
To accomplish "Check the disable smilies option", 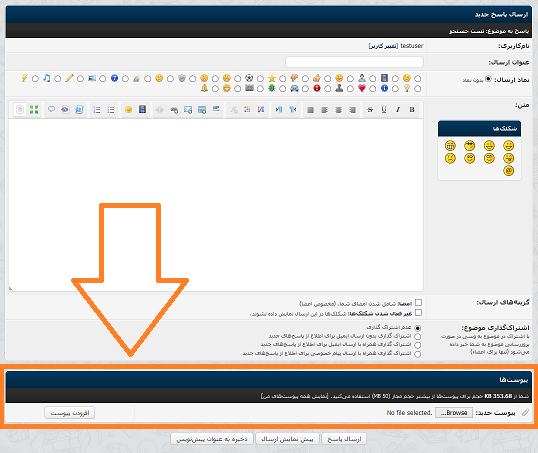I will click(418, 313).
